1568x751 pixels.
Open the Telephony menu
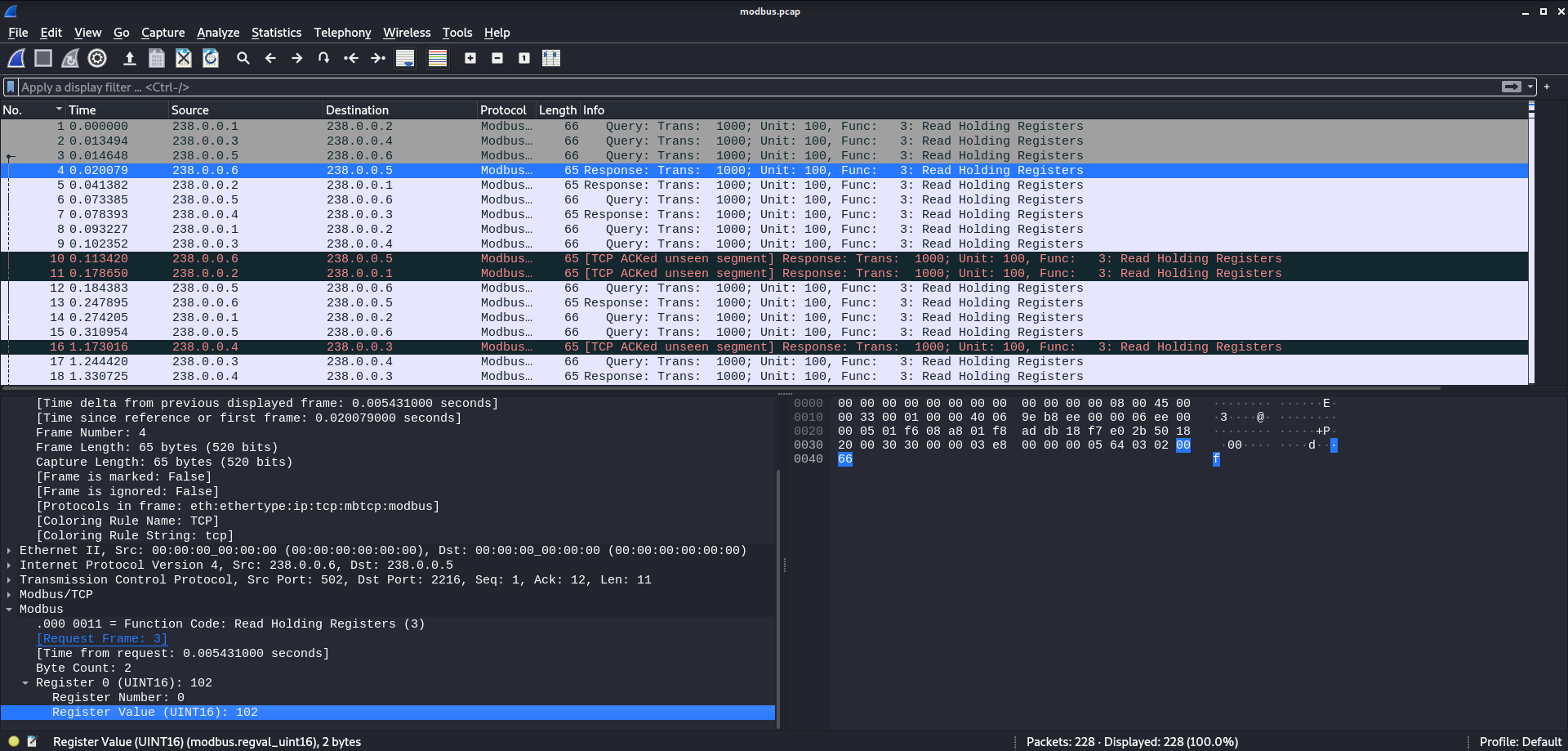tap(342, 33)
